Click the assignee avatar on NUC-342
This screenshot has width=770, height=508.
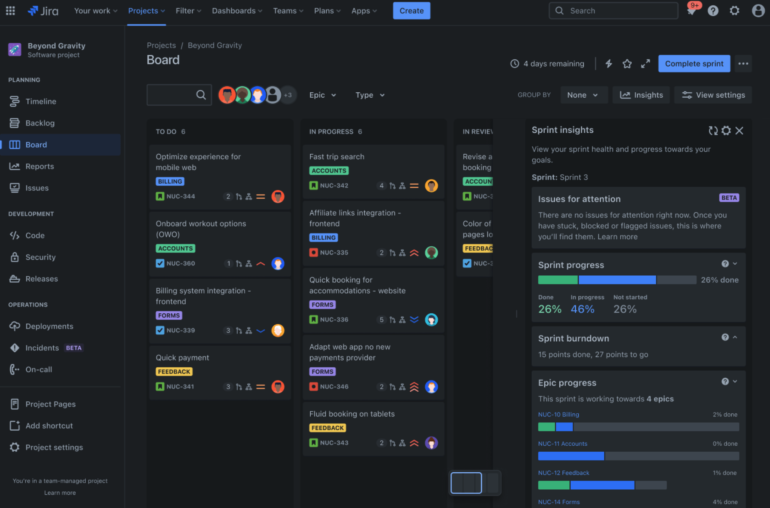(x=431, y=186)
